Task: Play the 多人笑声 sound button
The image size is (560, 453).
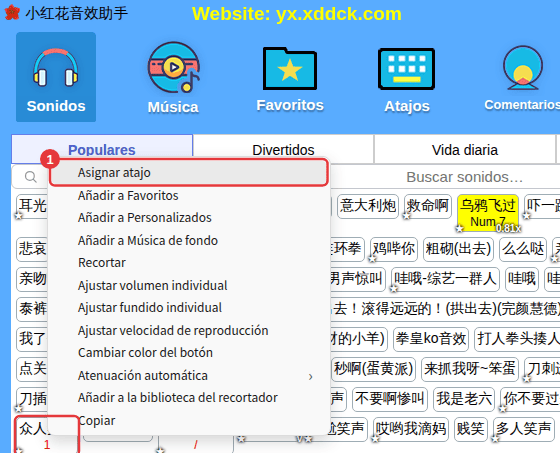Action: (x=524, y=428)
